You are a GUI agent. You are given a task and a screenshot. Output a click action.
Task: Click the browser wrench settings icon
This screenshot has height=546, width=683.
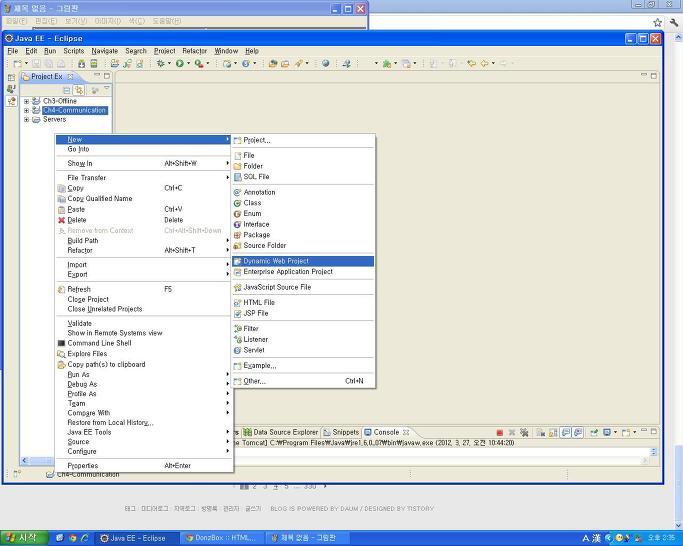coord(674,22)
